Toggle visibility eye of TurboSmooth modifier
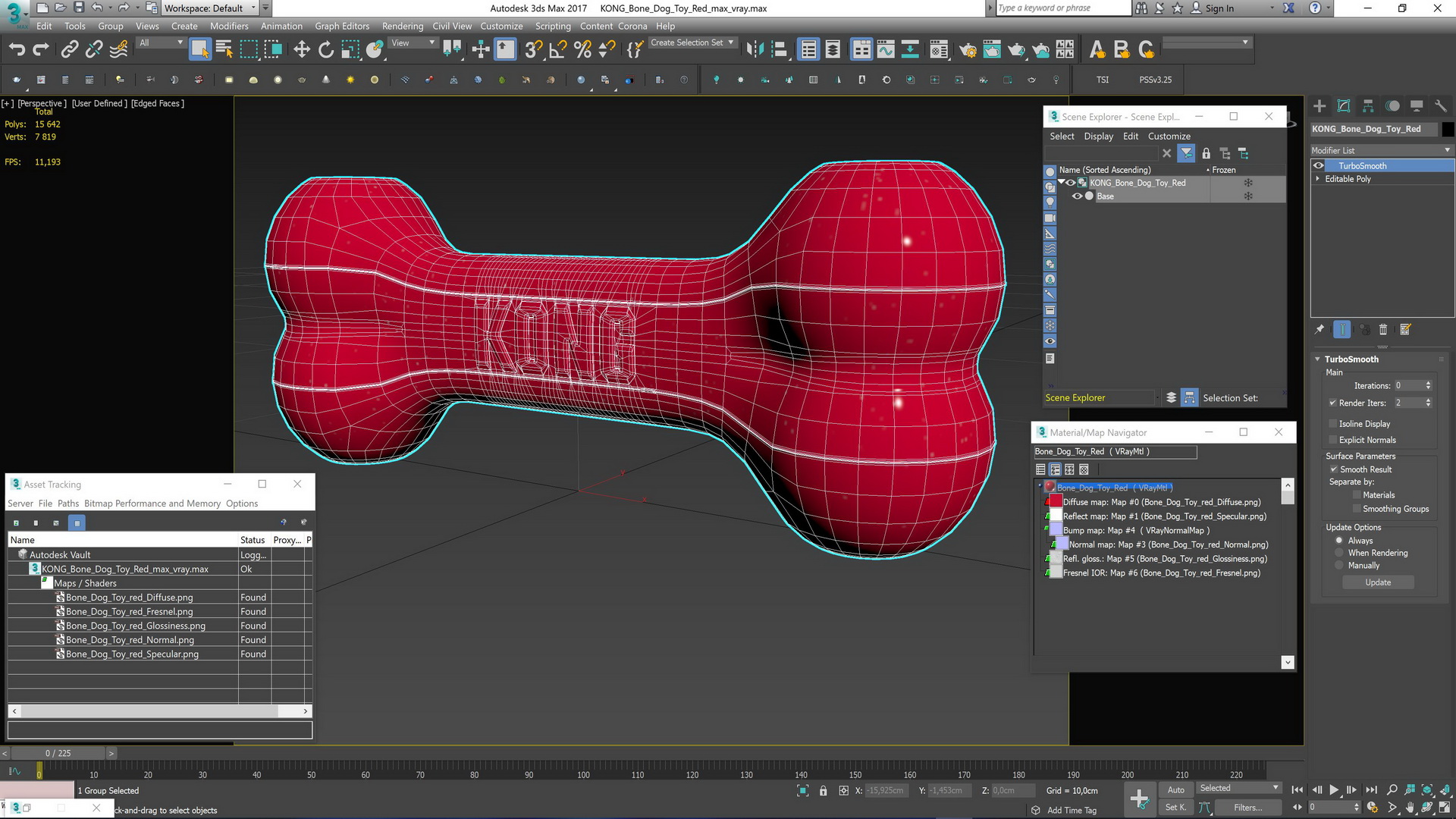1456x819 pixels. tap(1319, 165)
